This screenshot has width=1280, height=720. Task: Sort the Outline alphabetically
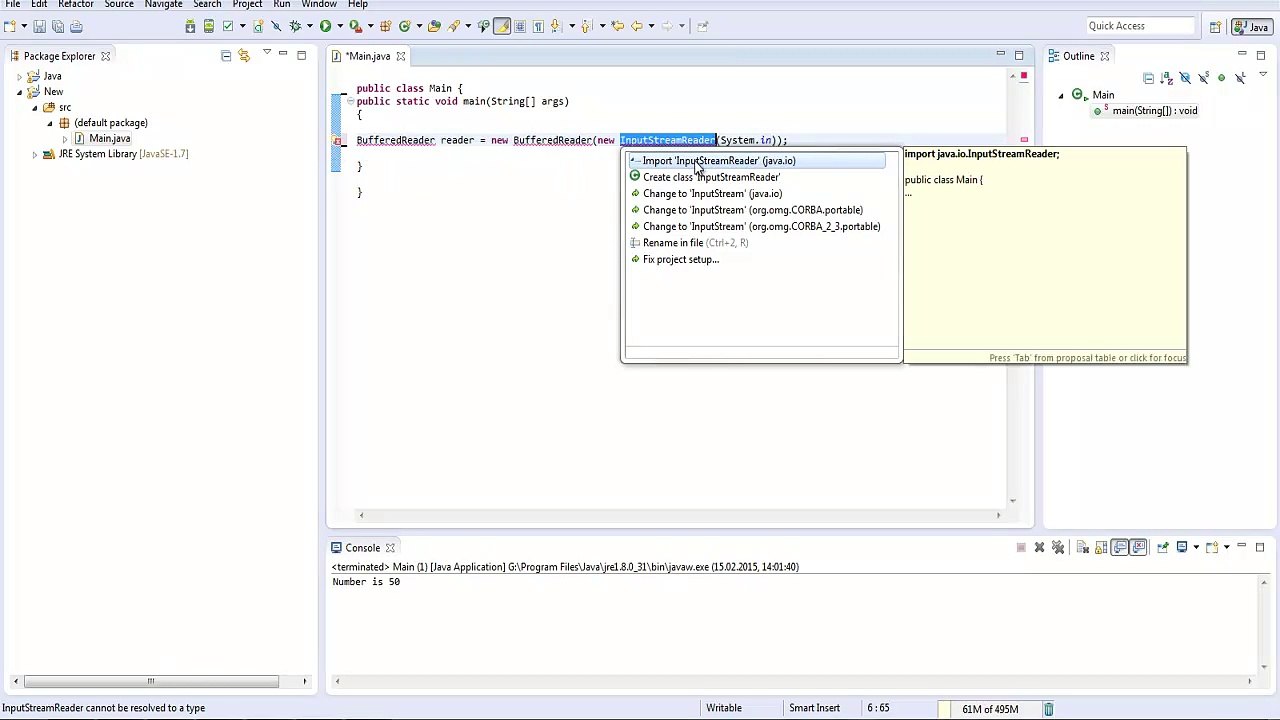(1166, 78)
